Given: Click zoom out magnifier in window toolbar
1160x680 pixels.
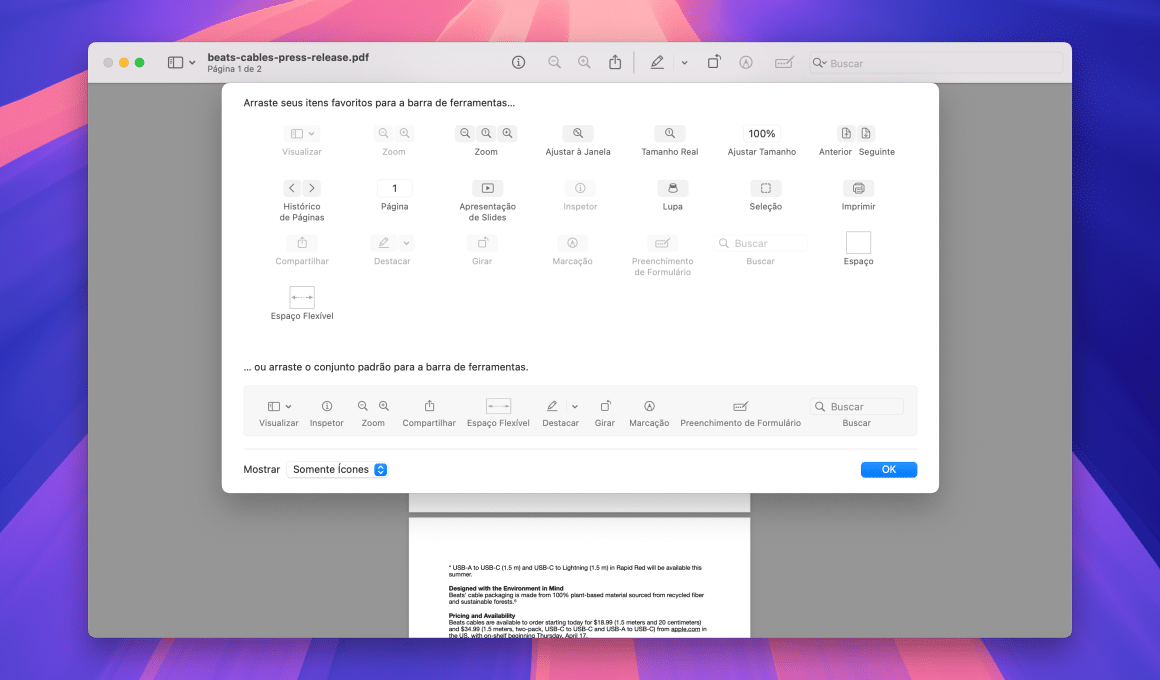Looking at the screenshot, I should tap(554, 63).
